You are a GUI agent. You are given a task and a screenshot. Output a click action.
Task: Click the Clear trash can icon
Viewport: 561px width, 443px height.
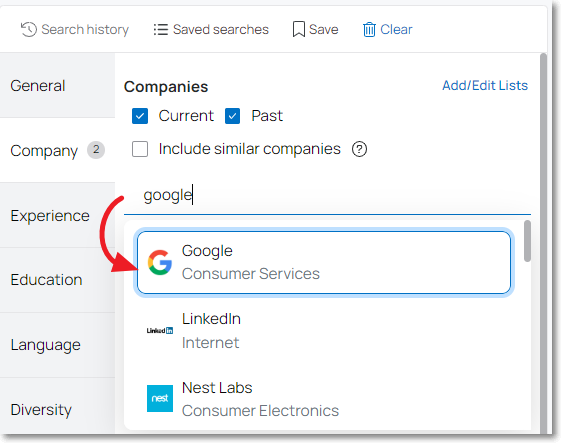click(369, 29)
